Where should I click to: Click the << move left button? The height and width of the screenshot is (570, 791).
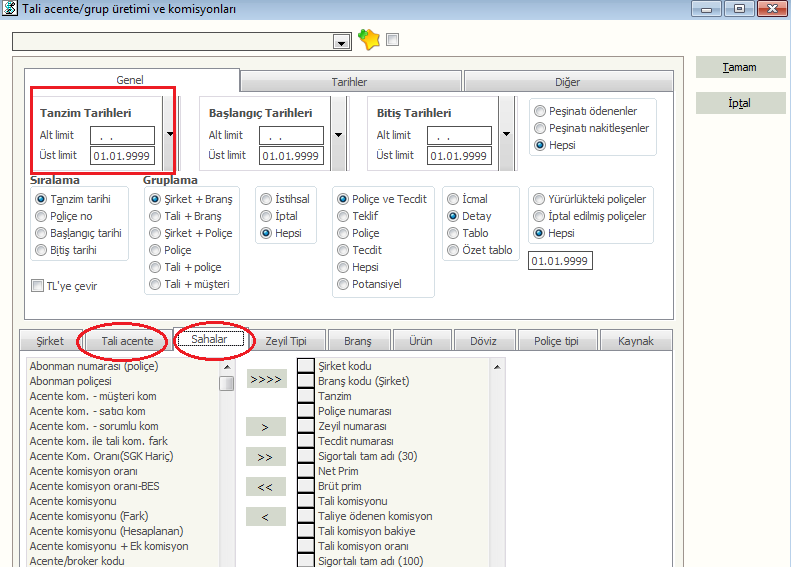pos(265,487)
